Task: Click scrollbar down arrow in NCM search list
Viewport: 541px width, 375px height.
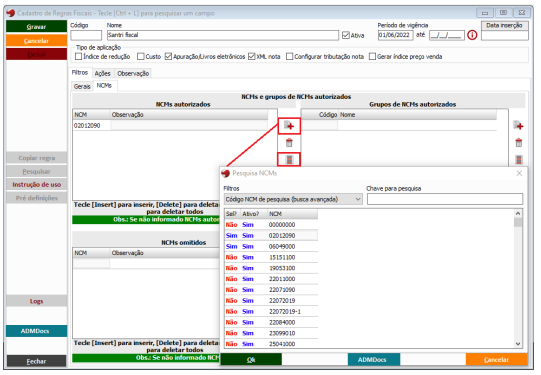Action: [x=518, y=343]
